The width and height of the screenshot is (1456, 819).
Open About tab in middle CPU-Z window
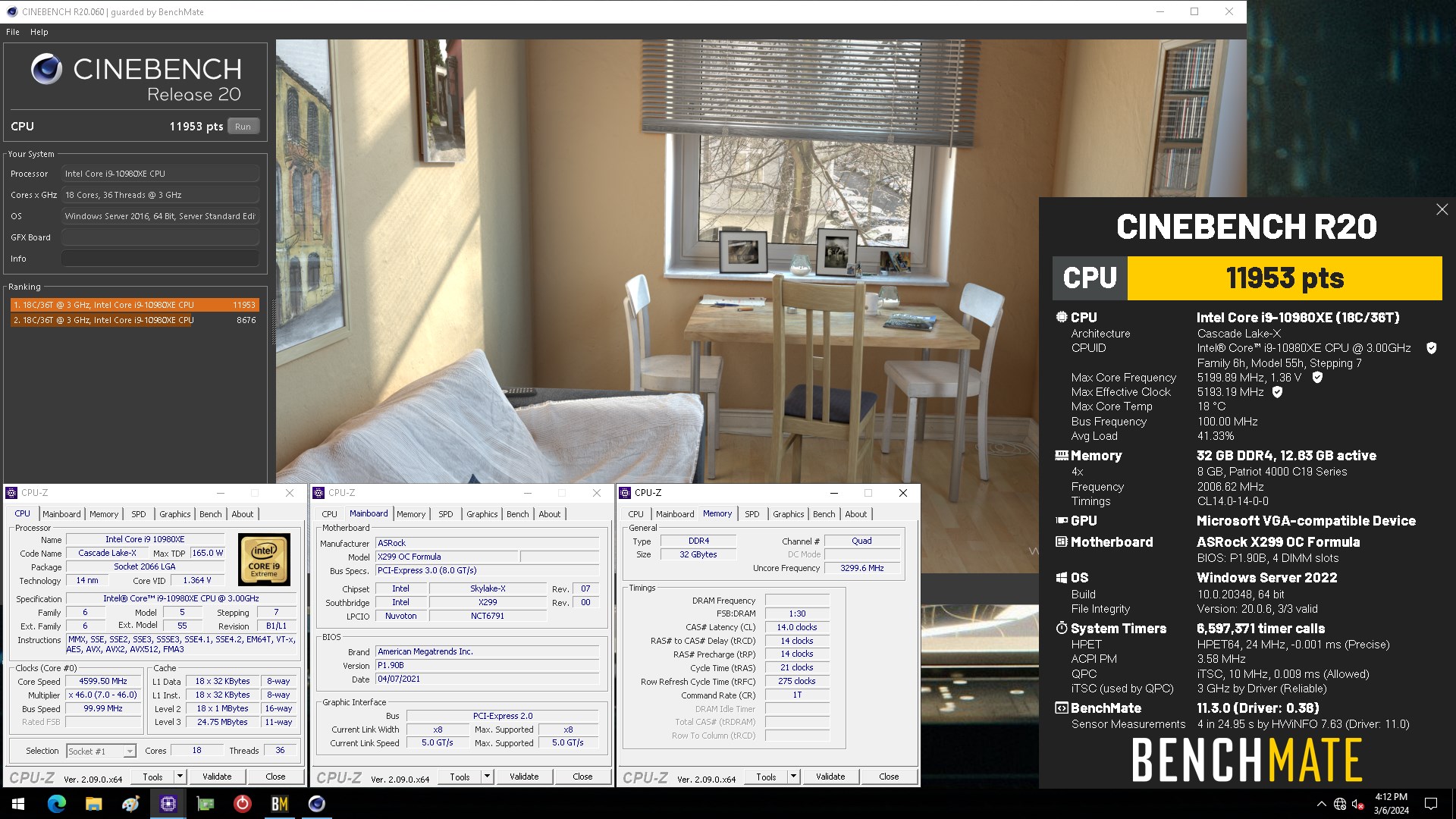[x=550, y=514]
